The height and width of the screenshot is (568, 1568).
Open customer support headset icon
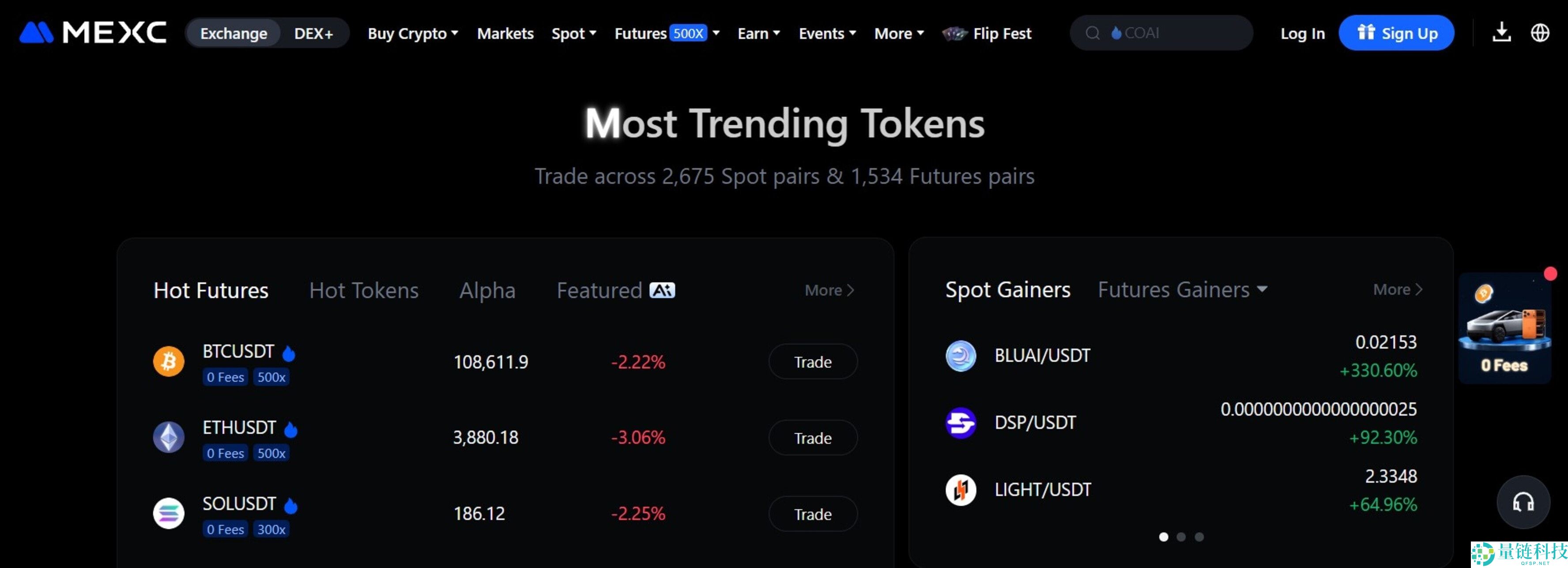[x=1523, y=501]
